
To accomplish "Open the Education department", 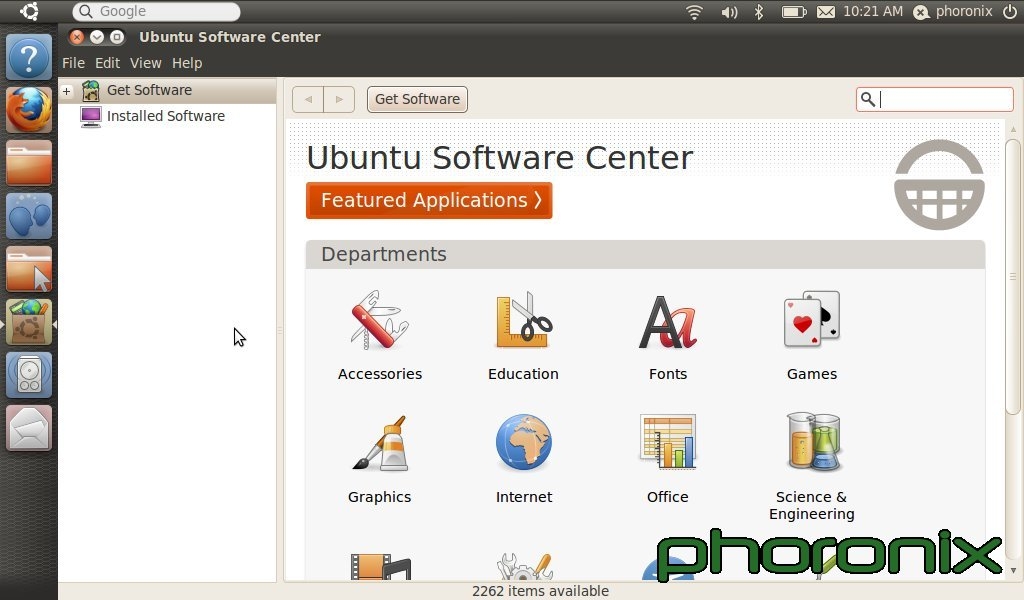I will pyautogui.click(x=523, y=336).
